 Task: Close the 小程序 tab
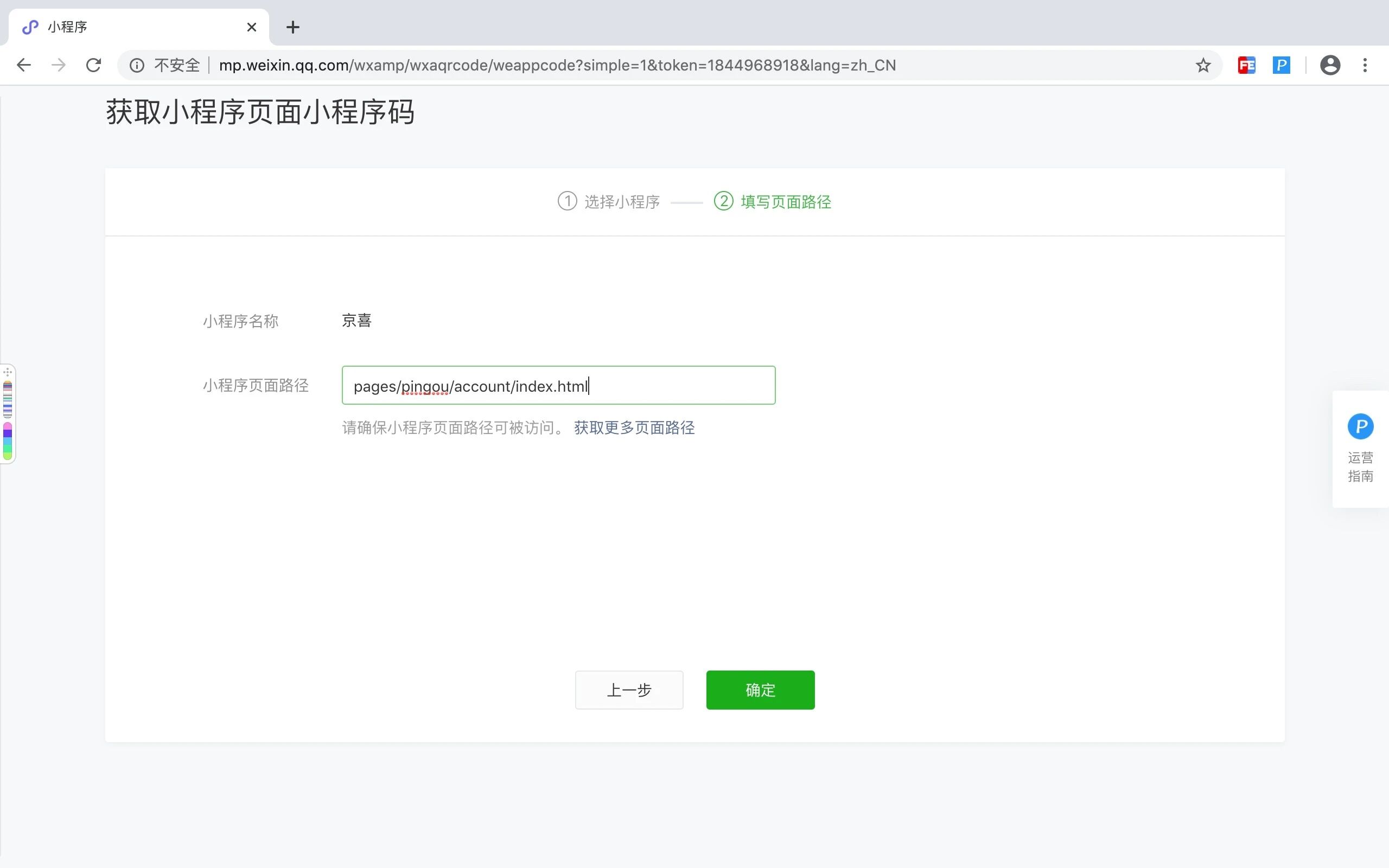[251, 27]
